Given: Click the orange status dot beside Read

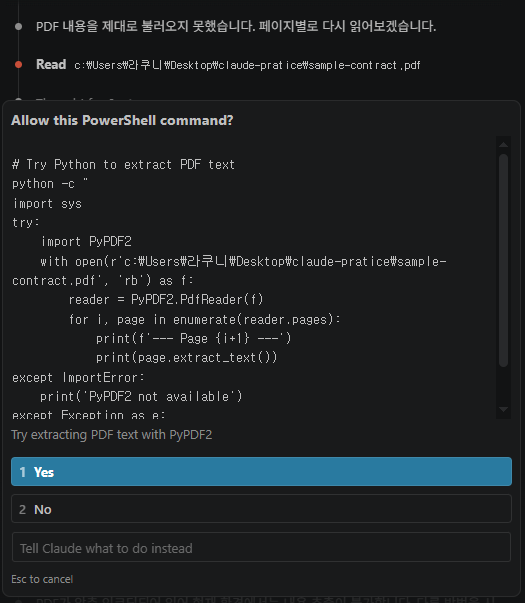Looking at the screenshot, I should tap(18, 65).
